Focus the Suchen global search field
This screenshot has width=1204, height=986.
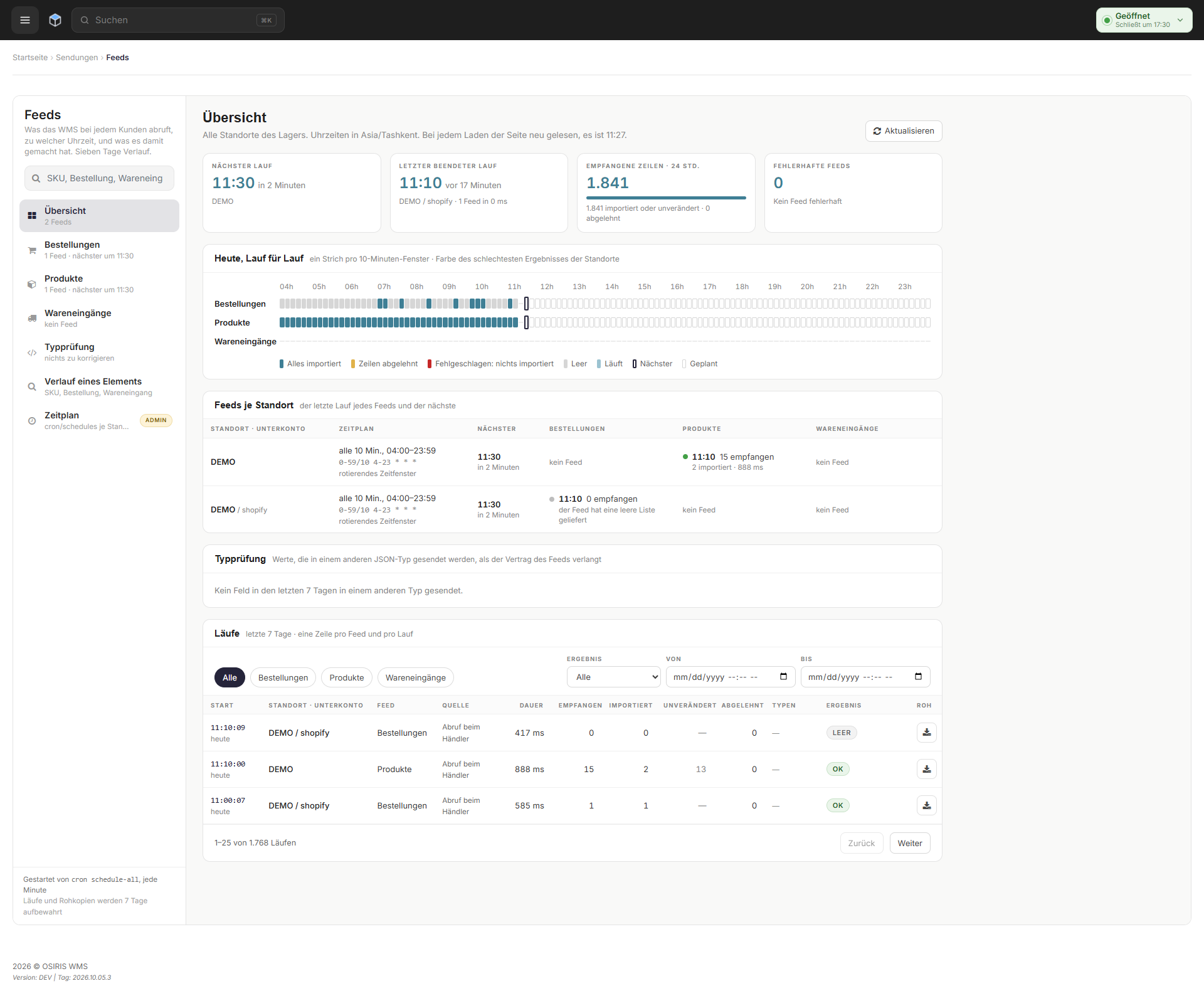[x=178, y=20]
